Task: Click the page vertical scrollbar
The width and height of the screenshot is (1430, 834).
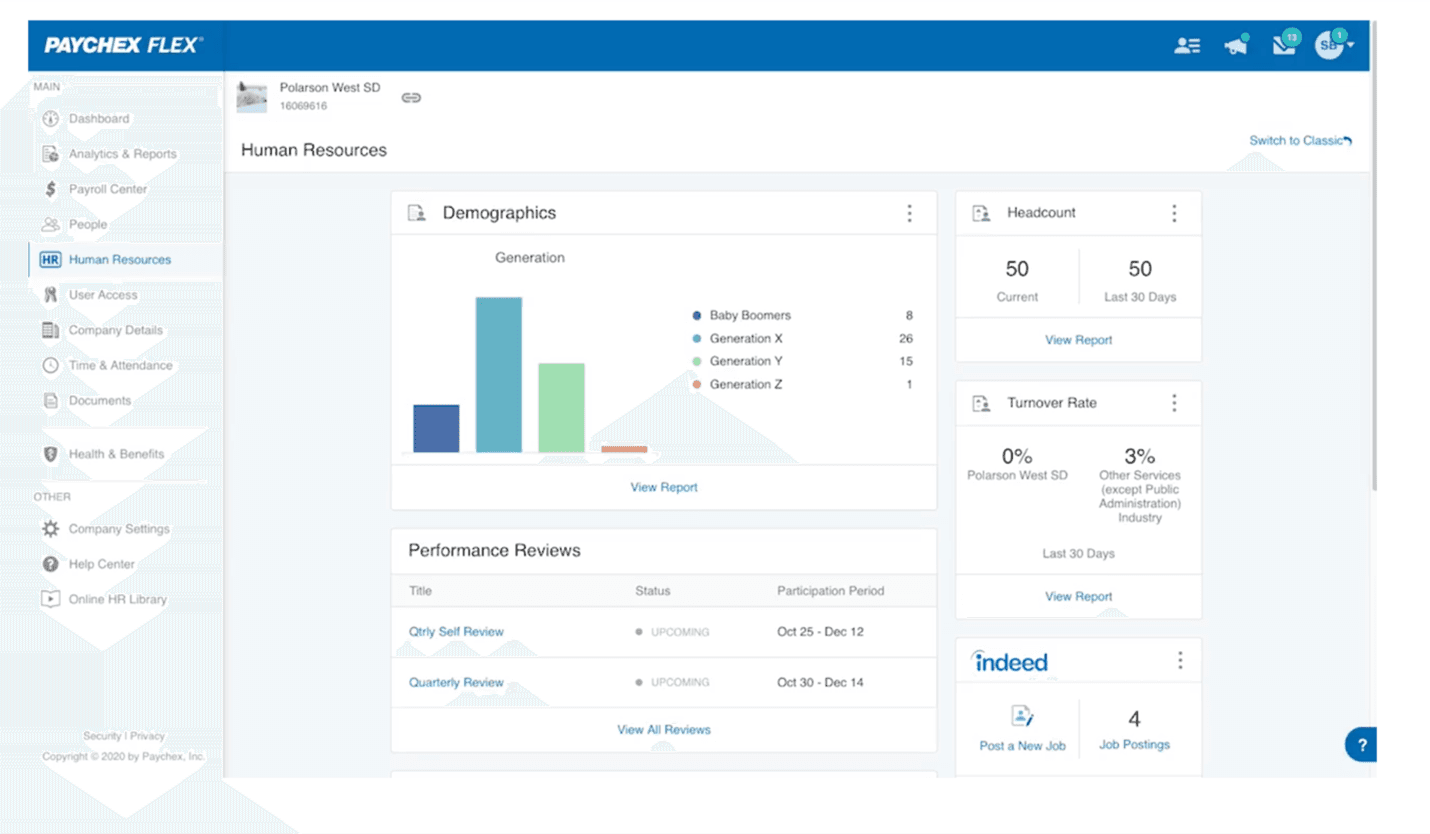Action: (1376, 255)
